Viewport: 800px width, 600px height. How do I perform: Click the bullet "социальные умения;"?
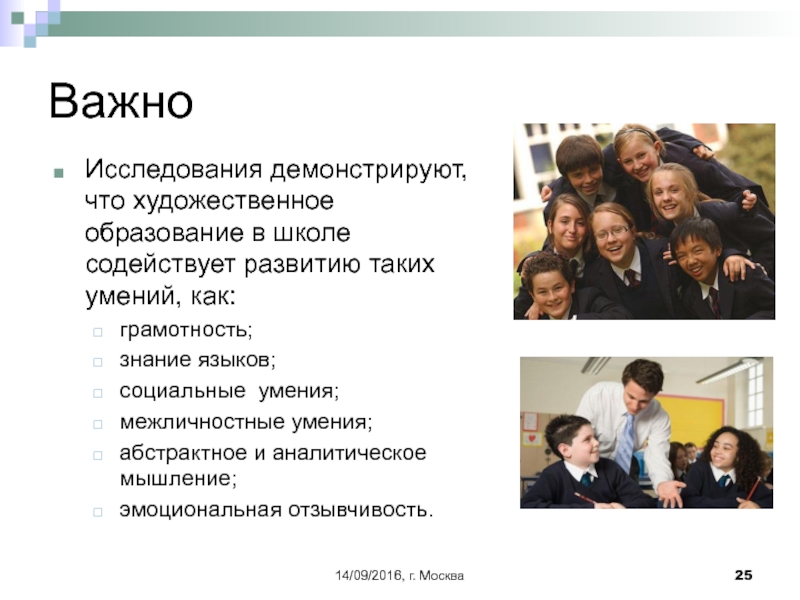229,391
